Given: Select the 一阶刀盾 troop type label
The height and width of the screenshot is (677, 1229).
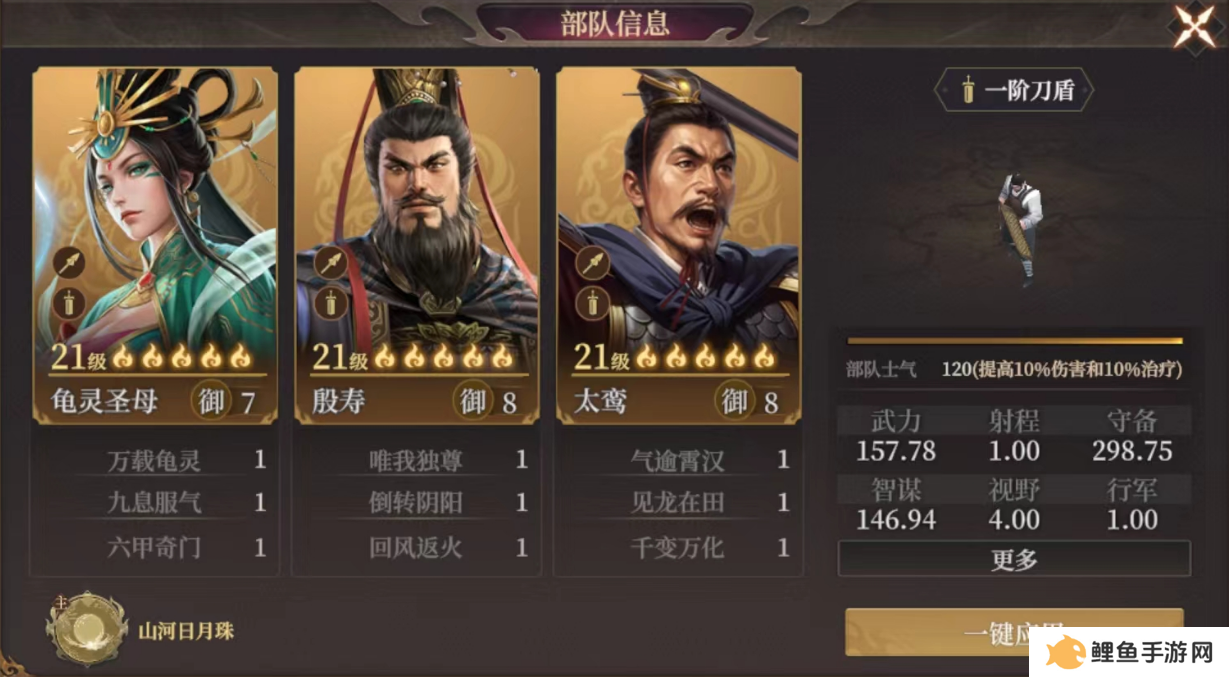Looking at the screenshot, I should pyautogui.click(x=1014, y=91).
